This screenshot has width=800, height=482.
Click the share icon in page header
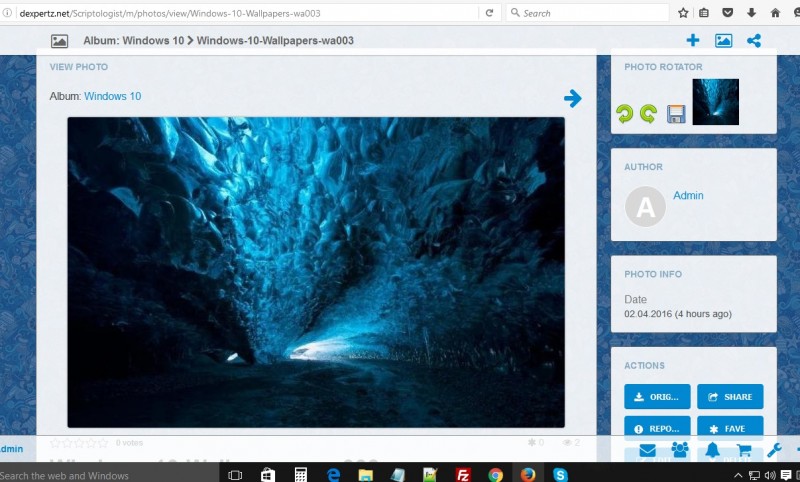tap(754, 40)
